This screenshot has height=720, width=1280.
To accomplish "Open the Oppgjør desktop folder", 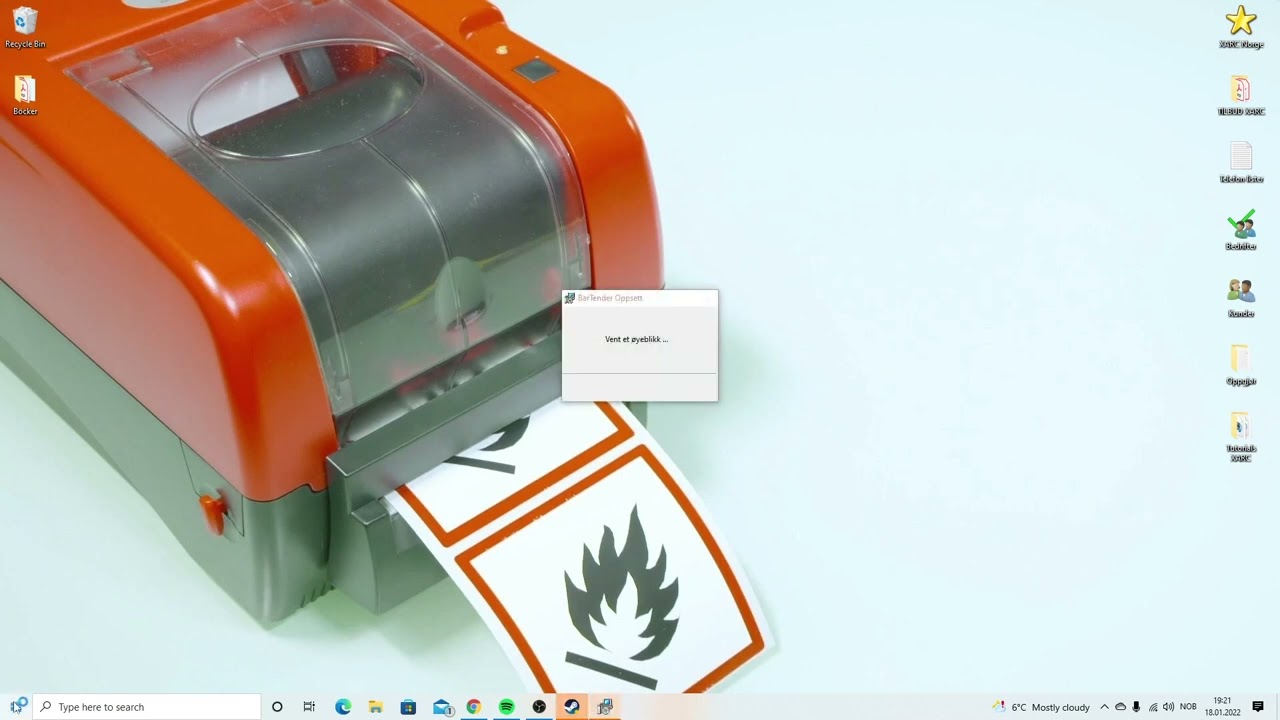I will click(1241, 365).
